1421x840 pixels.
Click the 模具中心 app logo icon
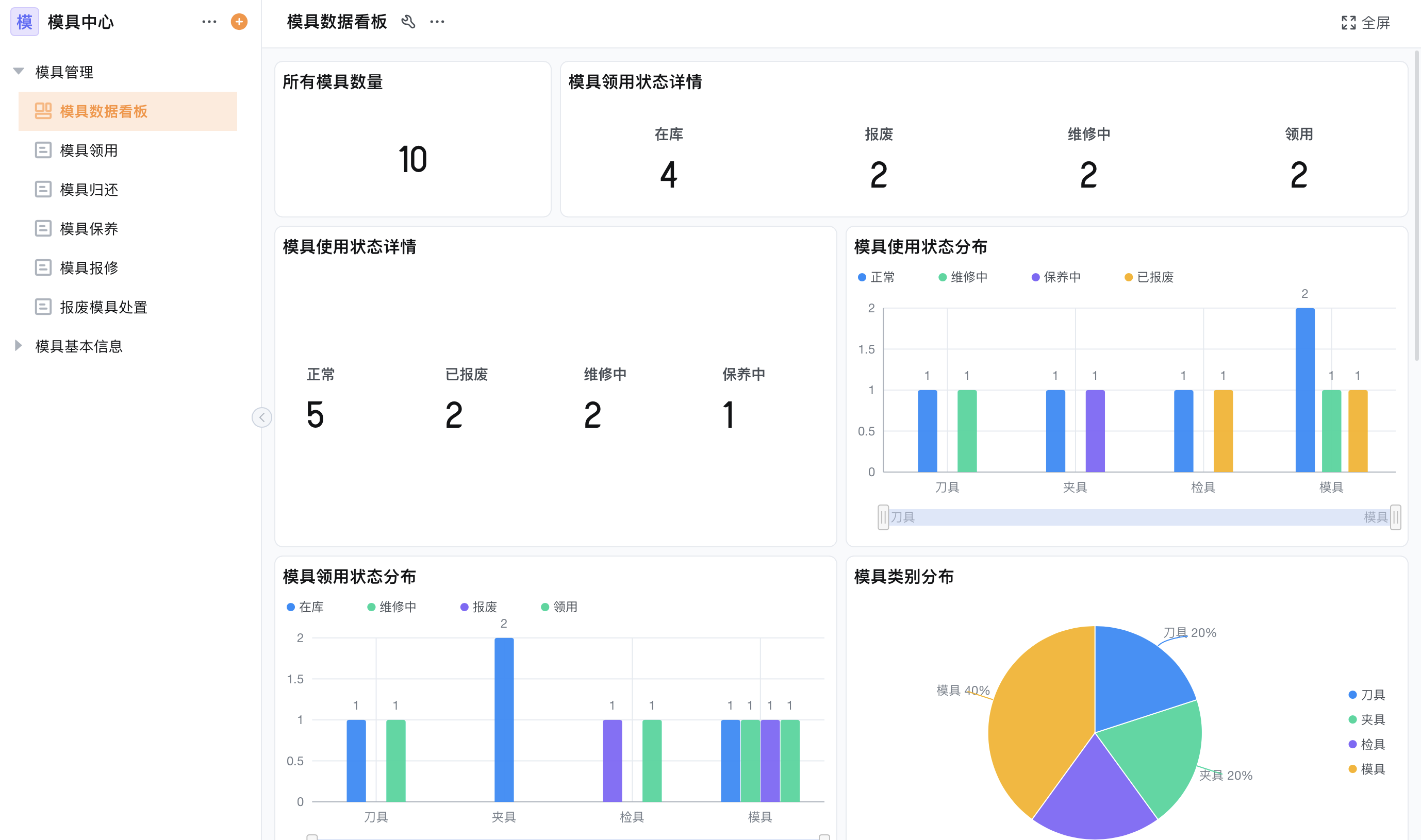coord(24,22)
